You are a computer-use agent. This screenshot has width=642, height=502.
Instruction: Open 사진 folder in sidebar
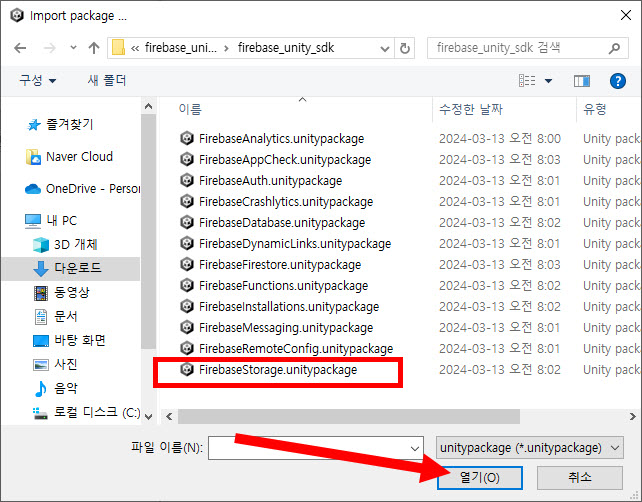tap(66, 364)
